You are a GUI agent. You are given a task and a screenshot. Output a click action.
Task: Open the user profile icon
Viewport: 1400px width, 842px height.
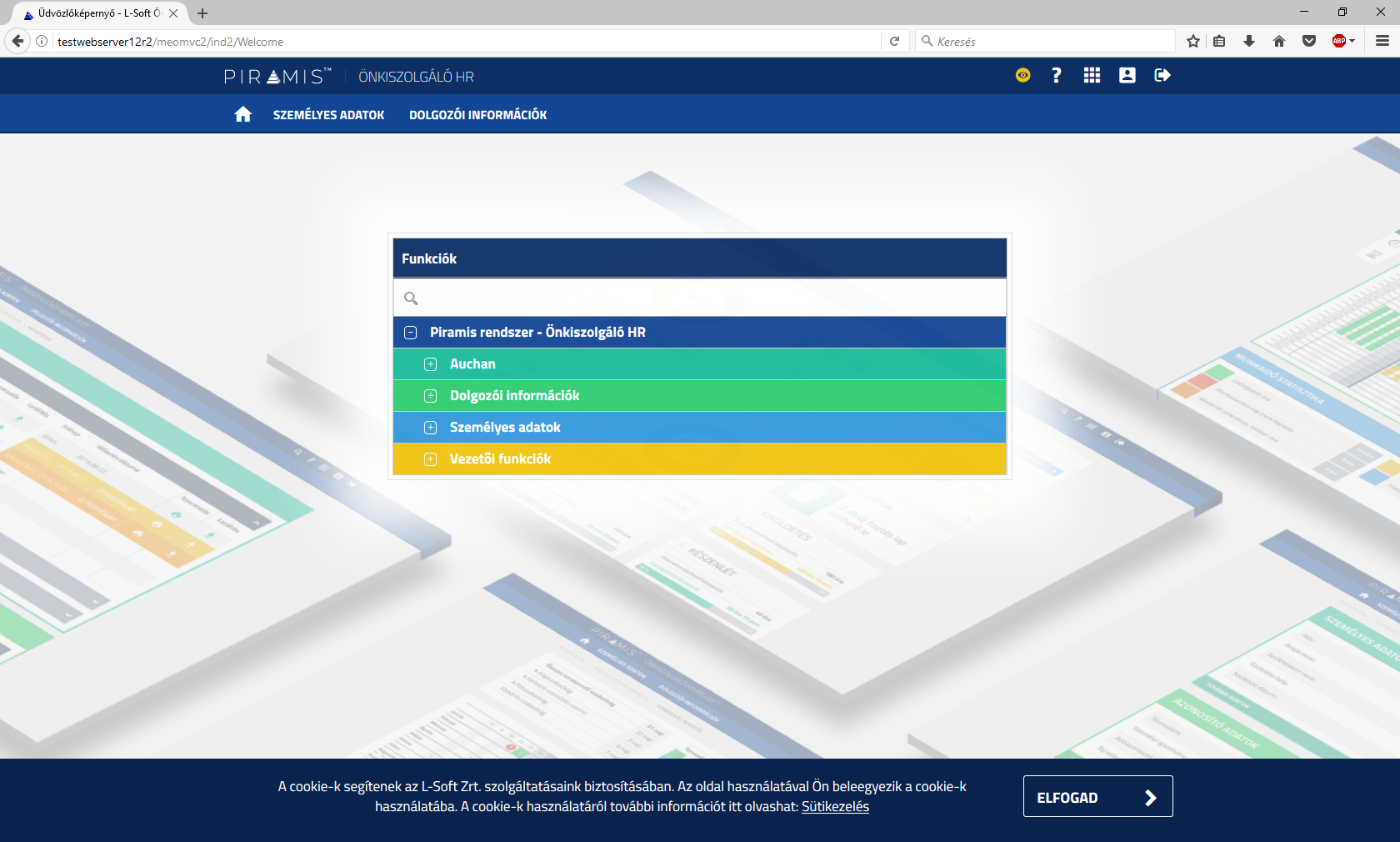point(1127,75)
